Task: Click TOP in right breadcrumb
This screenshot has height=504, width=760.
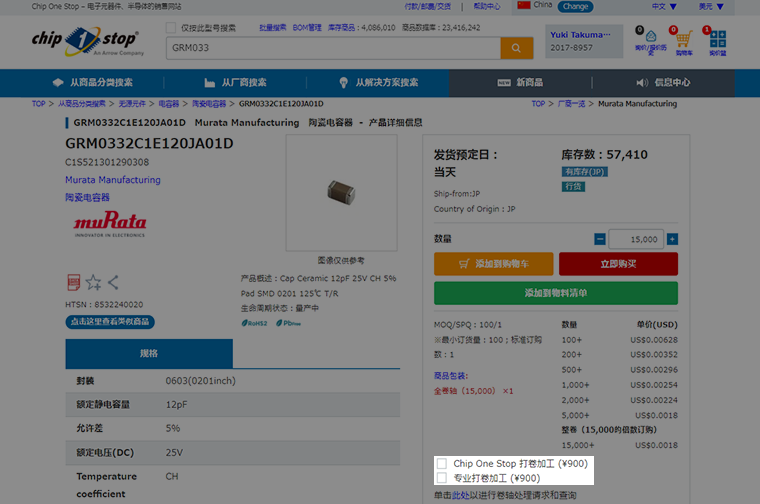Action: click(x=538, y=104)
